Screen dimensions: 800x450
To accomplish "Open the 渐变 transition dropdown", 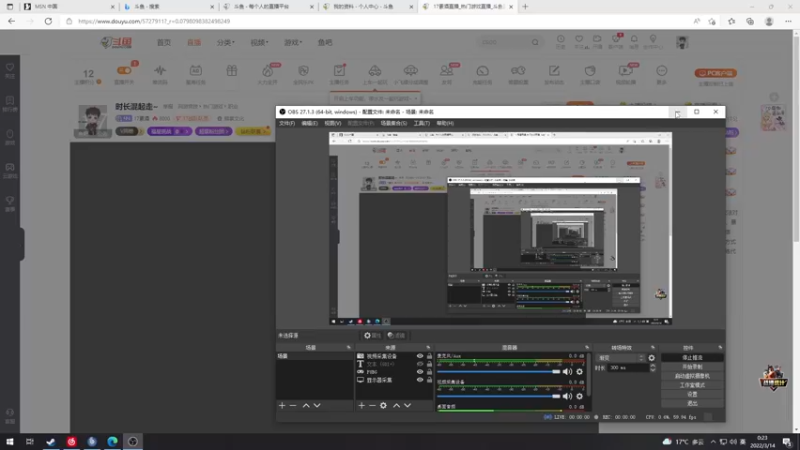I will (x=621, y=358).
